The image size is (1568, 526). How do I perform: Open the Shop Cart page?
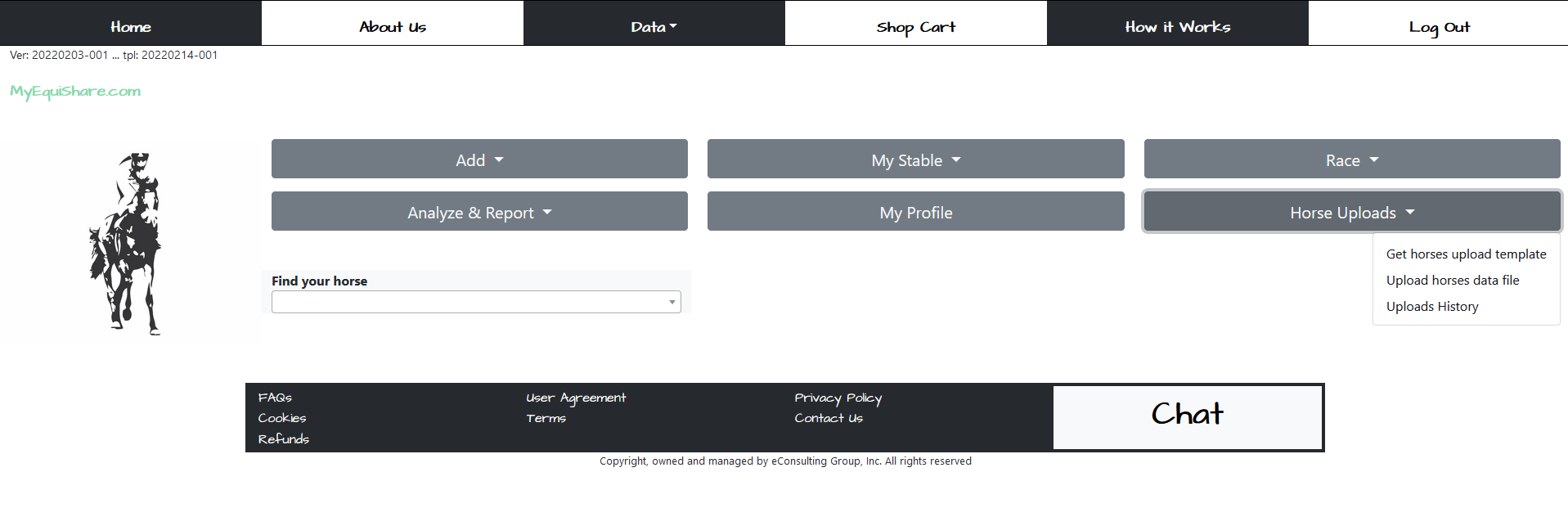915,27
